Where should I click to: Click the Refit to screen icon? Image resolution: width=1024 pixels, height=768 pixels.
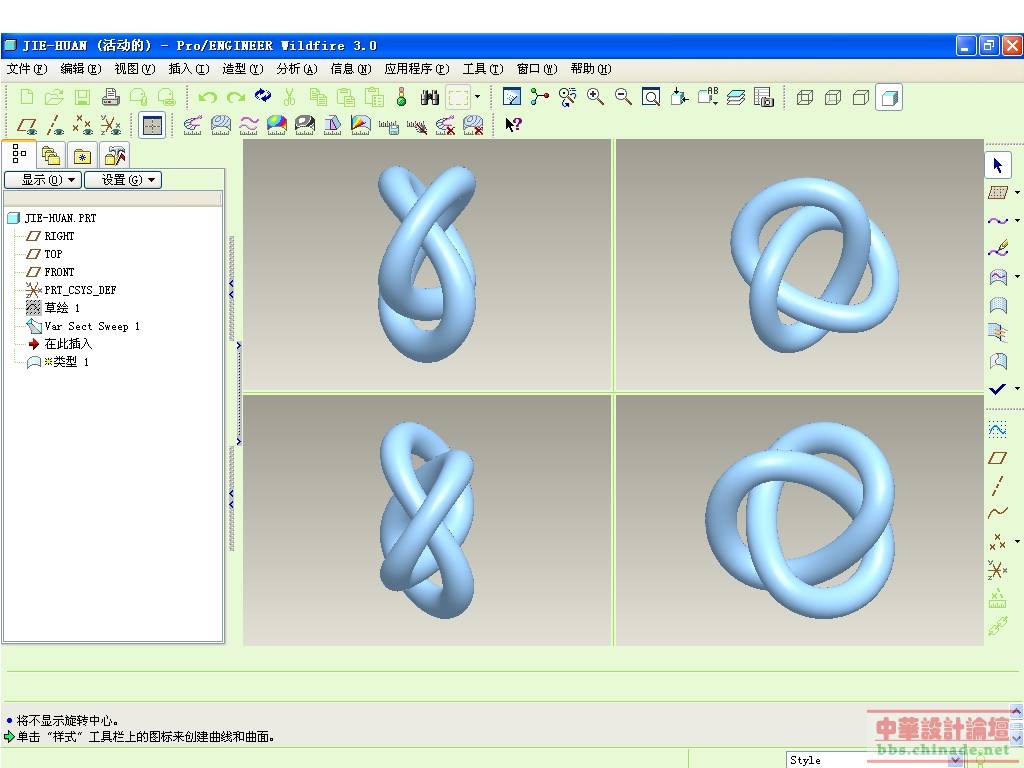pyautogui.click(x=651, y=97)
